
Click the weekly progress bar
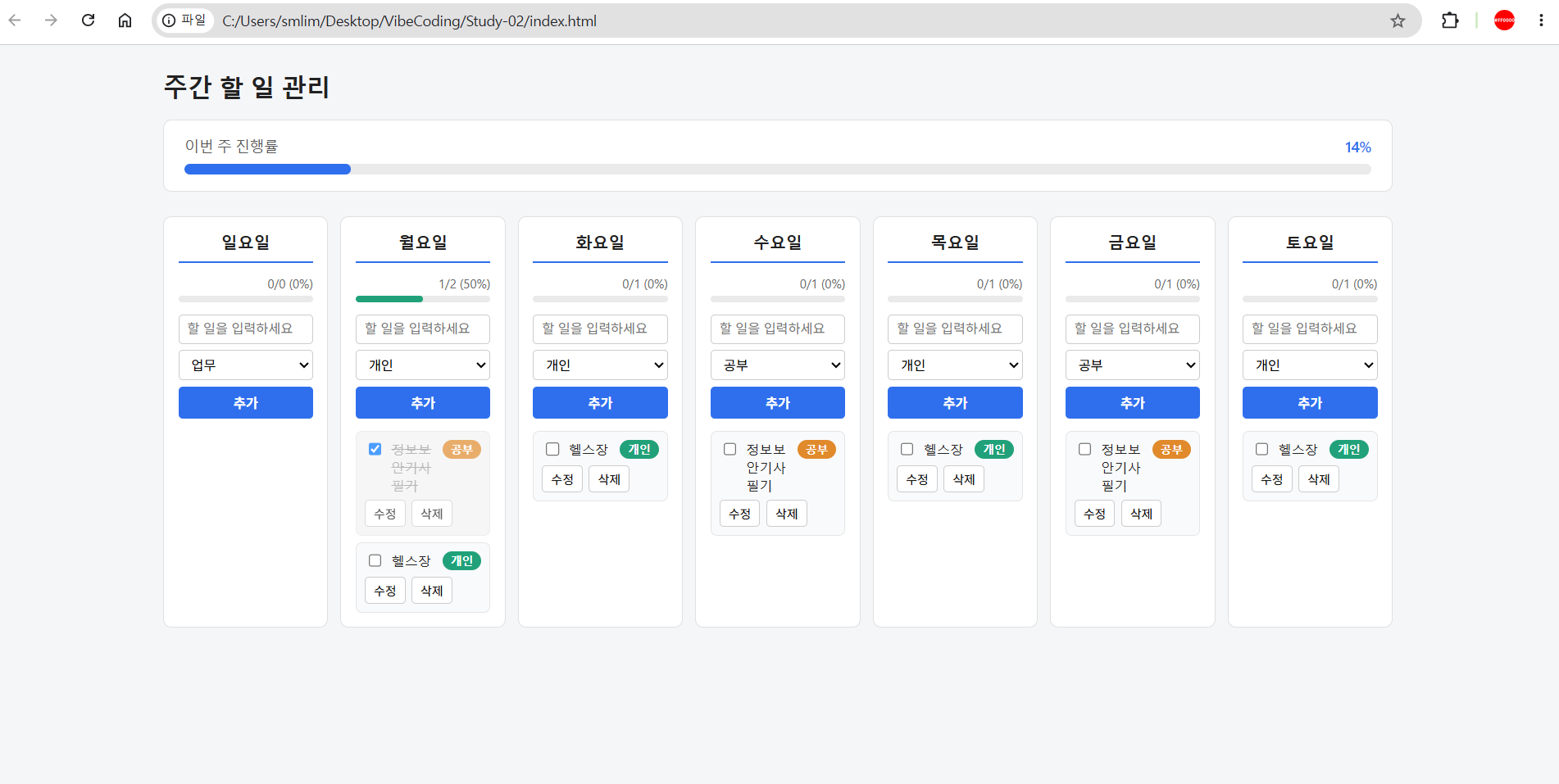tap(778, 170)
